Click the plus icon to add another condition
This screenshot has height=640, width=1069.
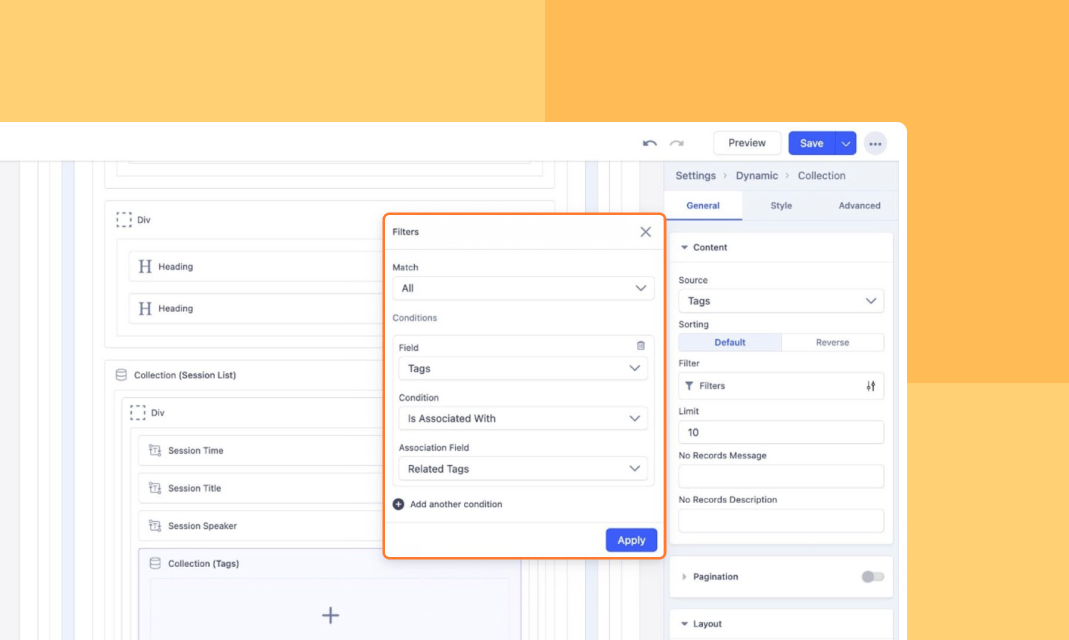pos(399,505)
